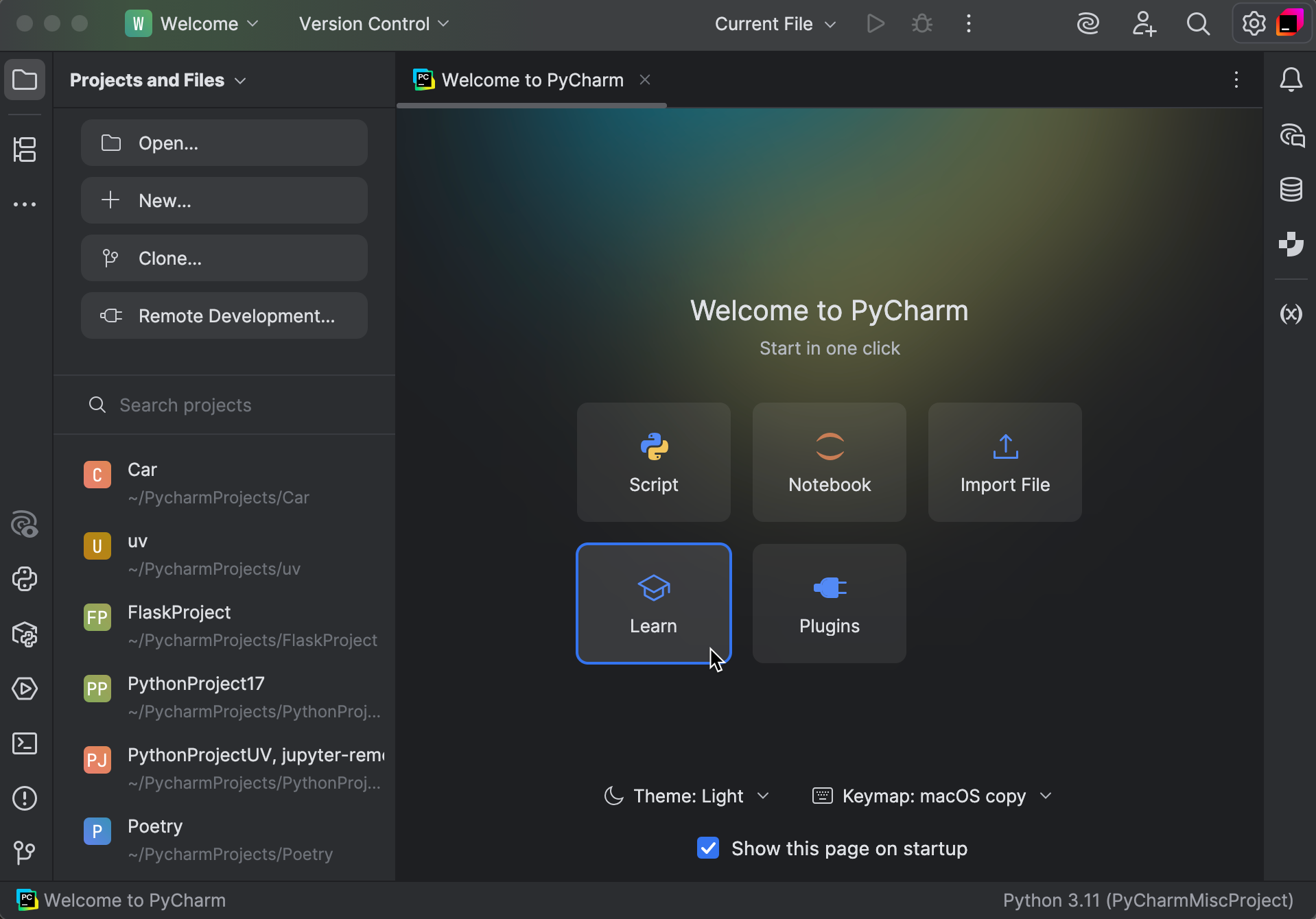
Task: Create a new Notebook
Action: [829, 462]
